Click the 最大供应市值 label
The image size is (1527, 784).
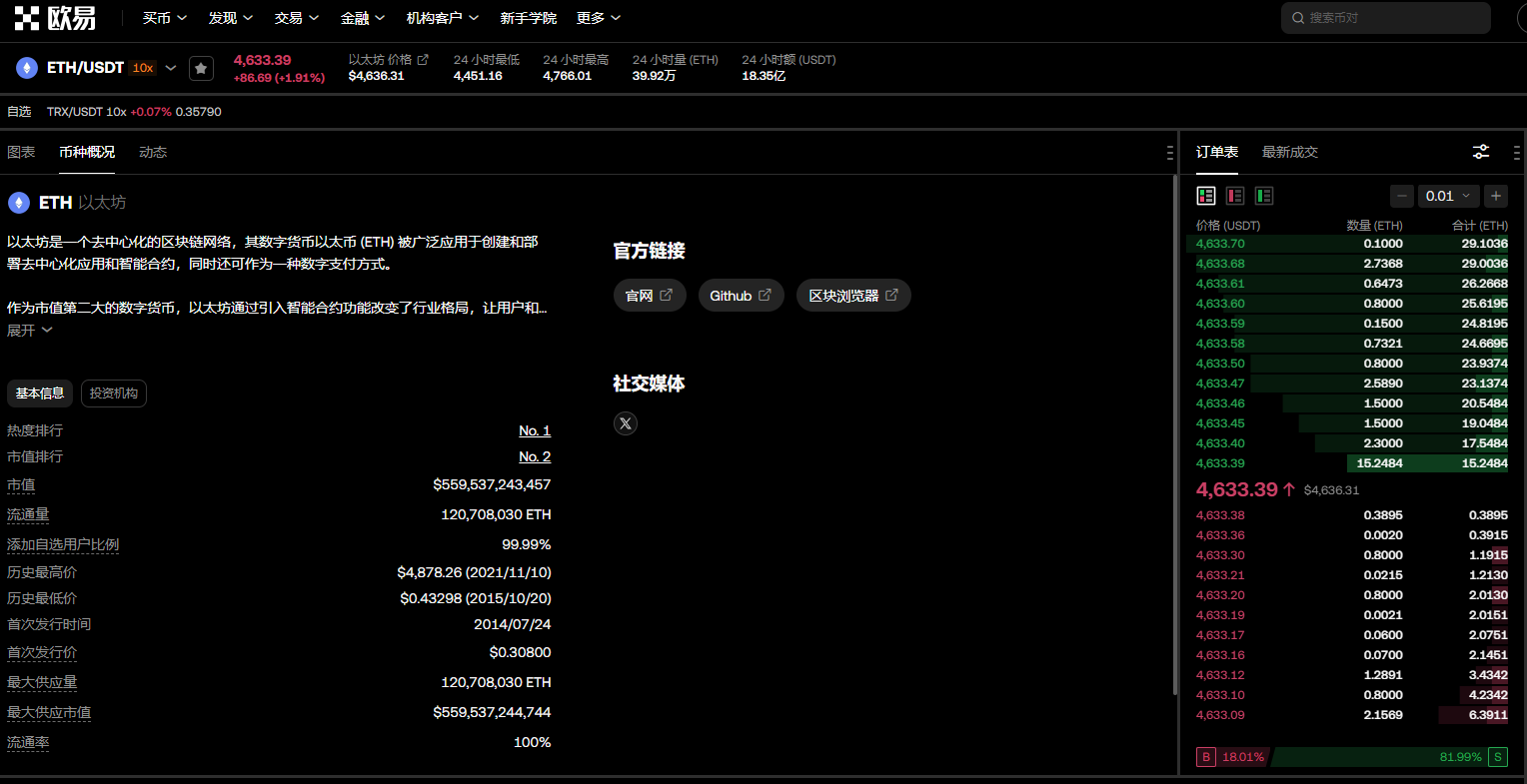click(x=49, y=712)
